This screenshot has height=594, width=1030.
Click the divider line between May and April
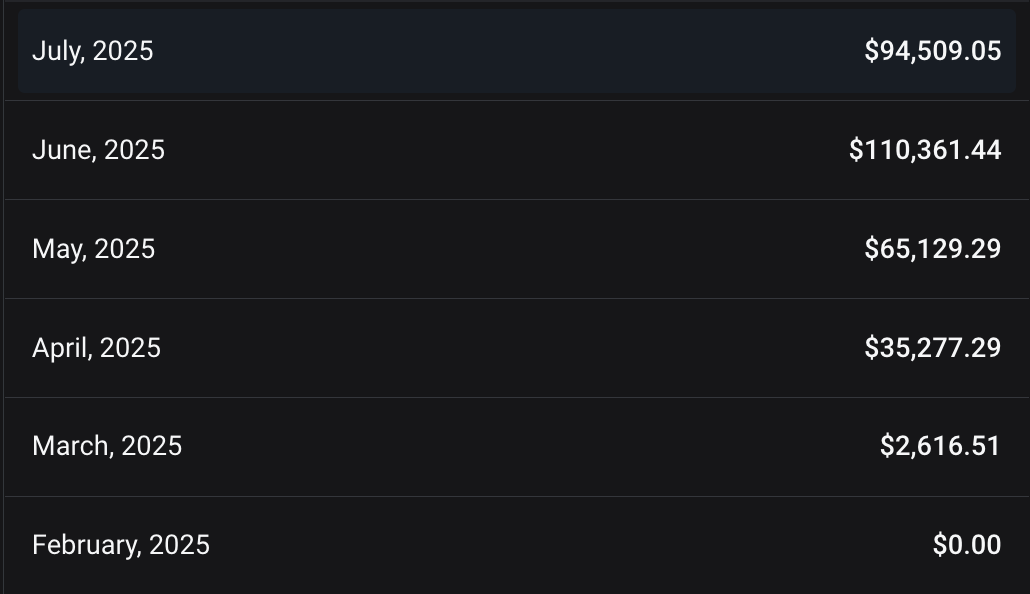[x=517, y=298]
